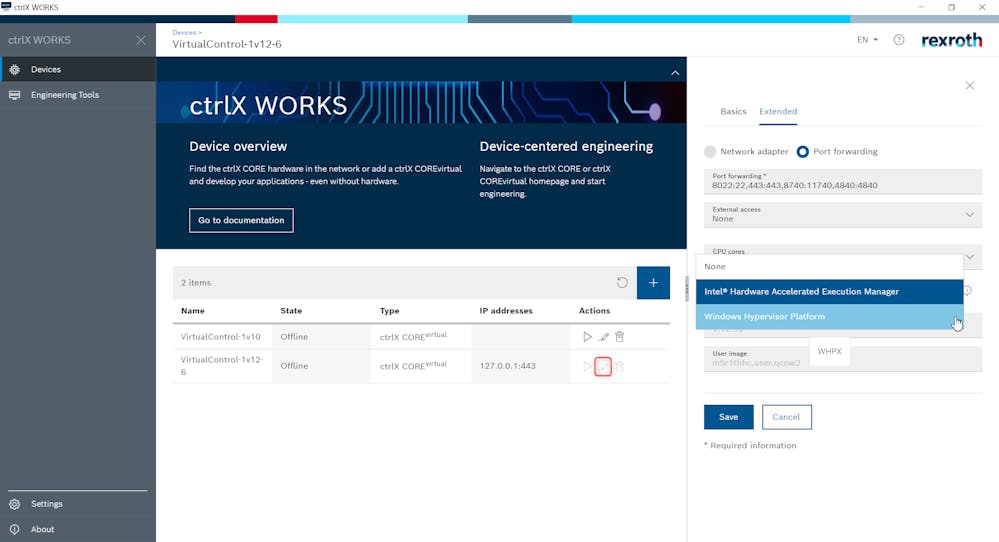The width and height of the screenshot is (999, 542).
Task: Click the IP addresses column header
Action: pos(506,311)
